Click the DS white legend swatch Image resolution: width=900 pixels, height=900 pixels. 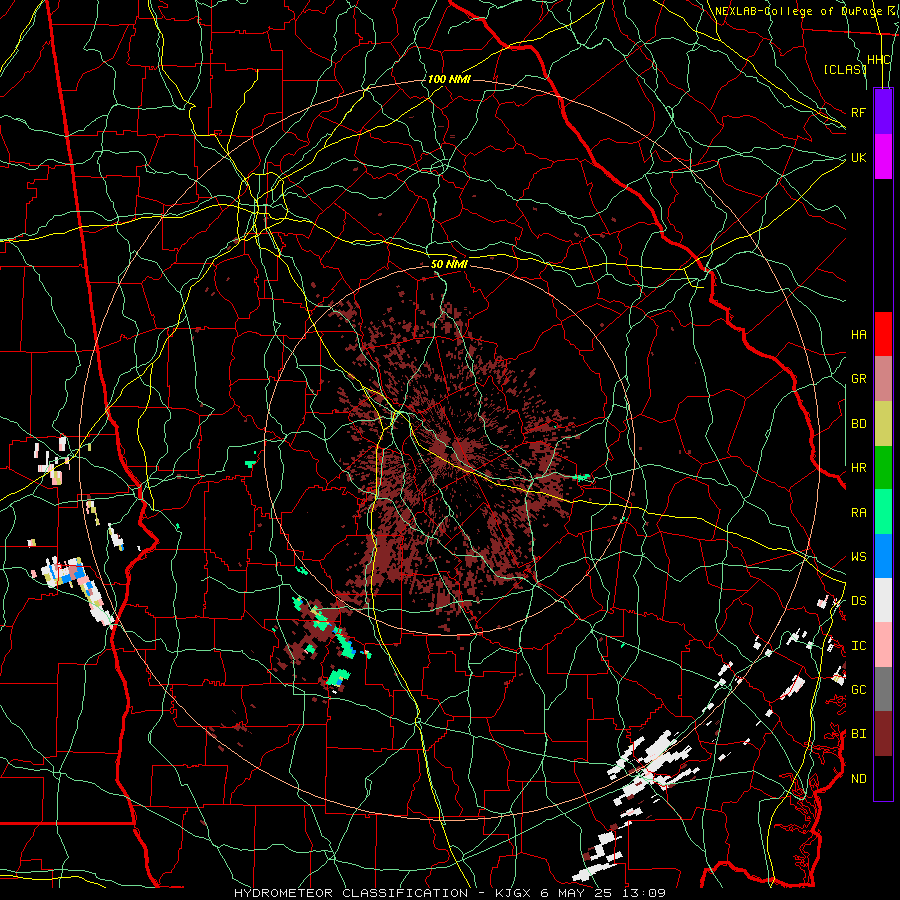pyautogui.click(x=883, y=600)
